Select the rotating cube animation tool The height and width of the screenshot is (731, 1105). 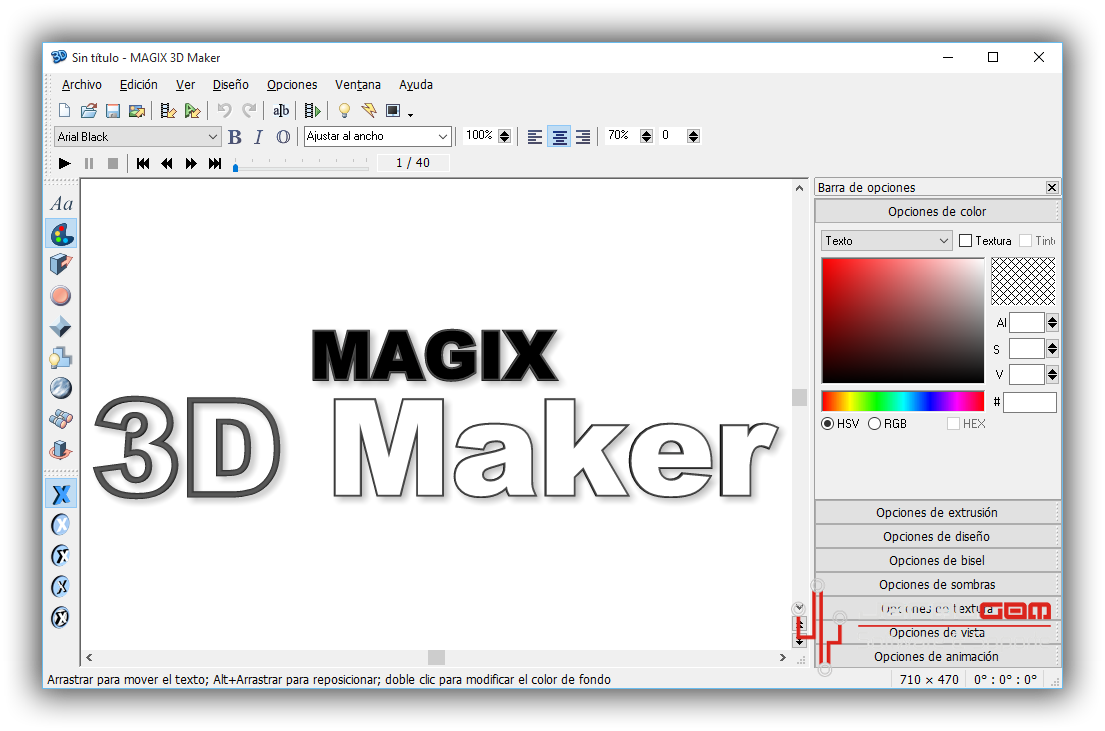pos(61,450)
